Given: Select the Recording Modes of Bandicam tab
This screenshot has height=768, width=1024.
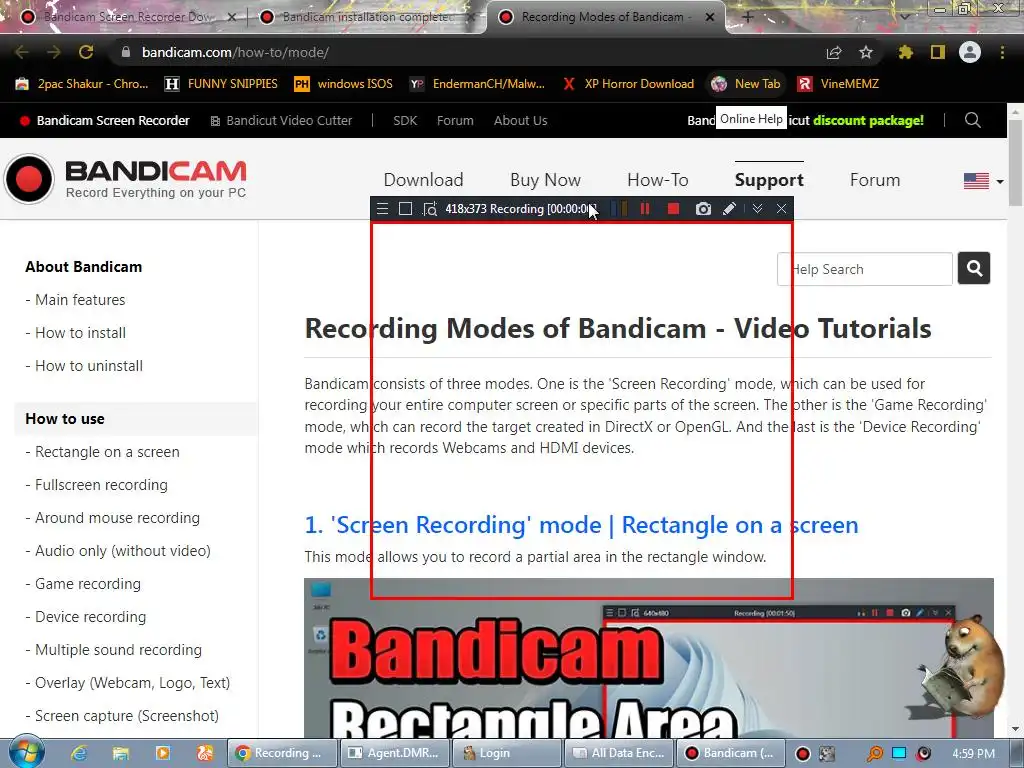Looking at the screenshot, I should [605, 17].
